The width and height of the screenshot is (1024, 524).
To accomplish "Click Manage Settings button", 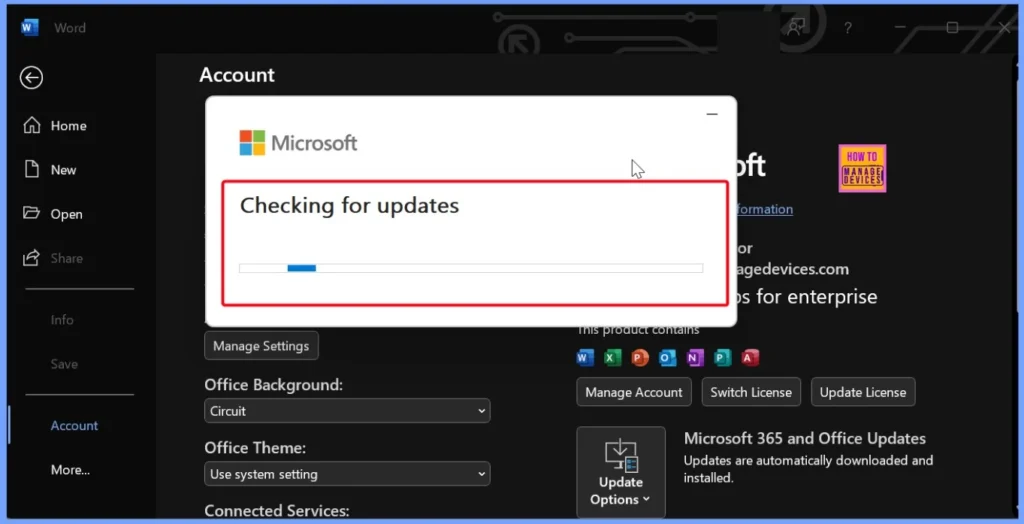I will click(x=261, y=346).
